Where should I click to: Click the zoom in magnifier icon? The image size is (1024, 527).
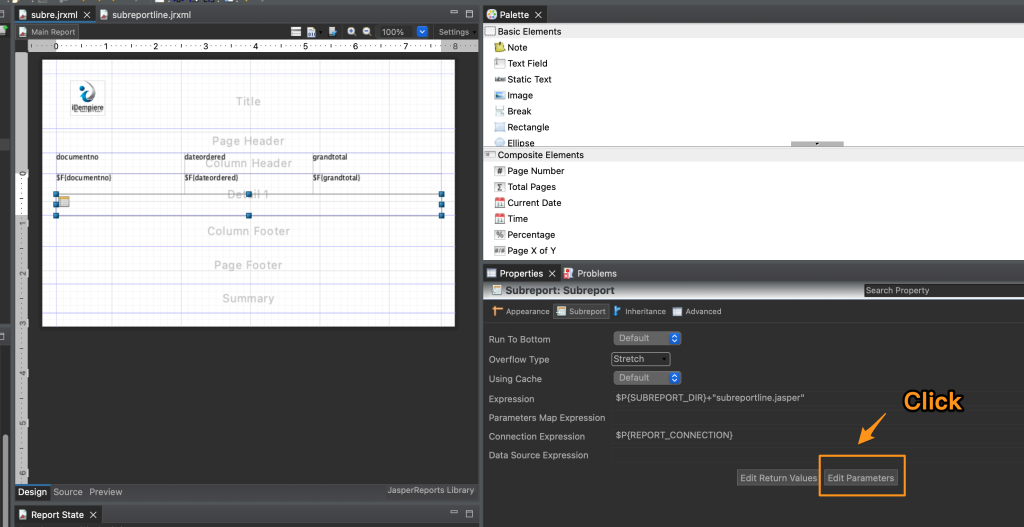pos(351,31)
